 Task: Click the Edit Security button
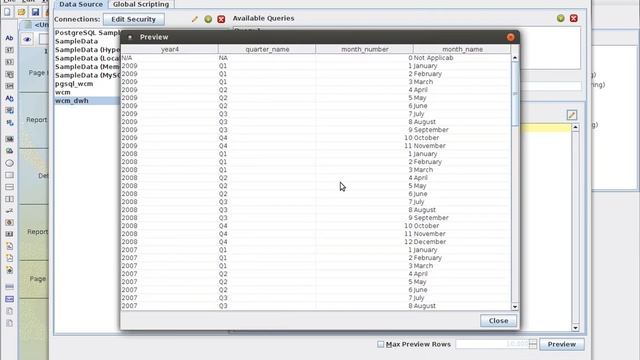tap(133, 19)
